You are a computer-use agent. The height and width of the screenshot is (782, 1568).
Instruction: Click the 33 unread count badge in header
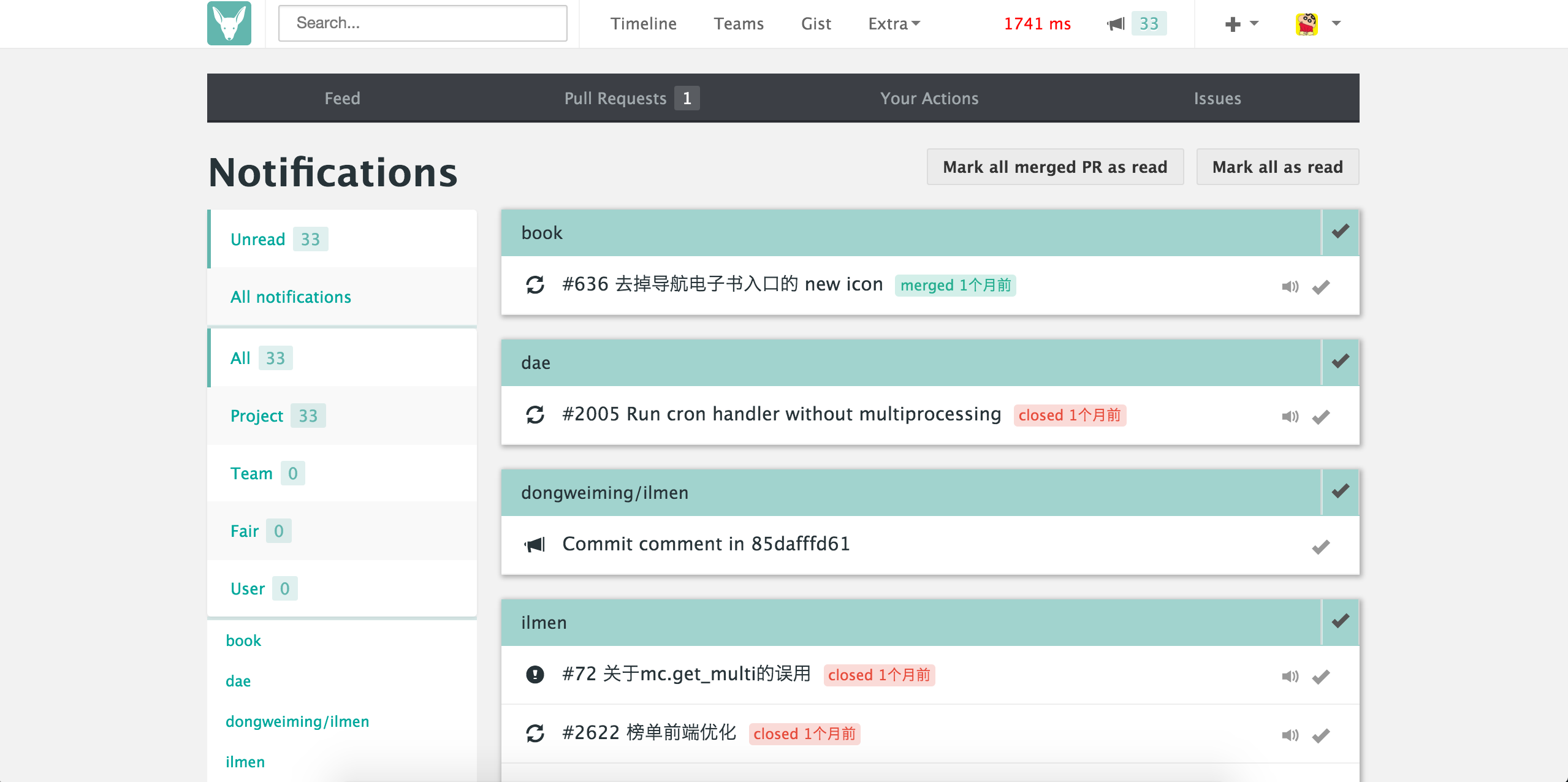pyautogui.click(x=1149, y=24)
